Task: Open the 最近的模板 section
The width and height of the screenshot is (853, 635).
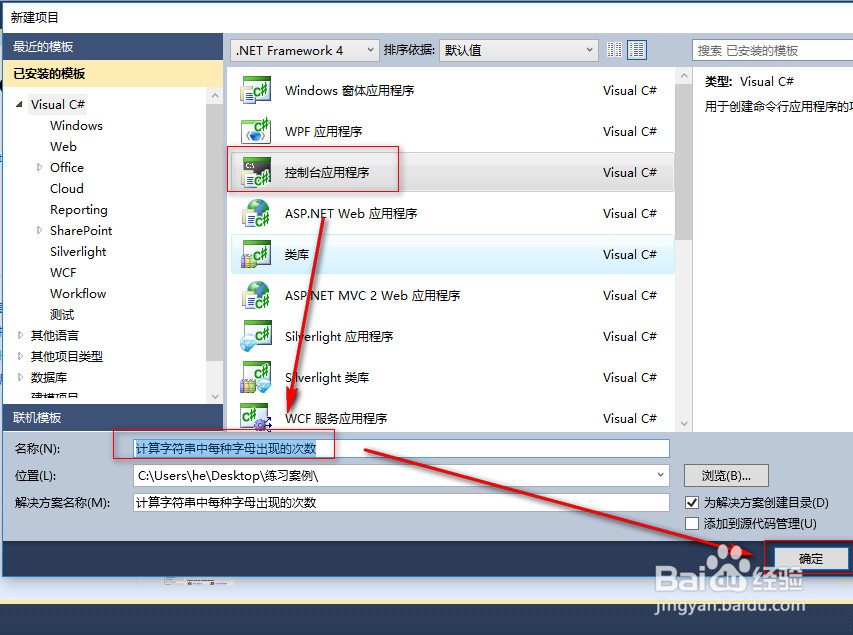Action: pyautogui.click(x=113, y=47)
